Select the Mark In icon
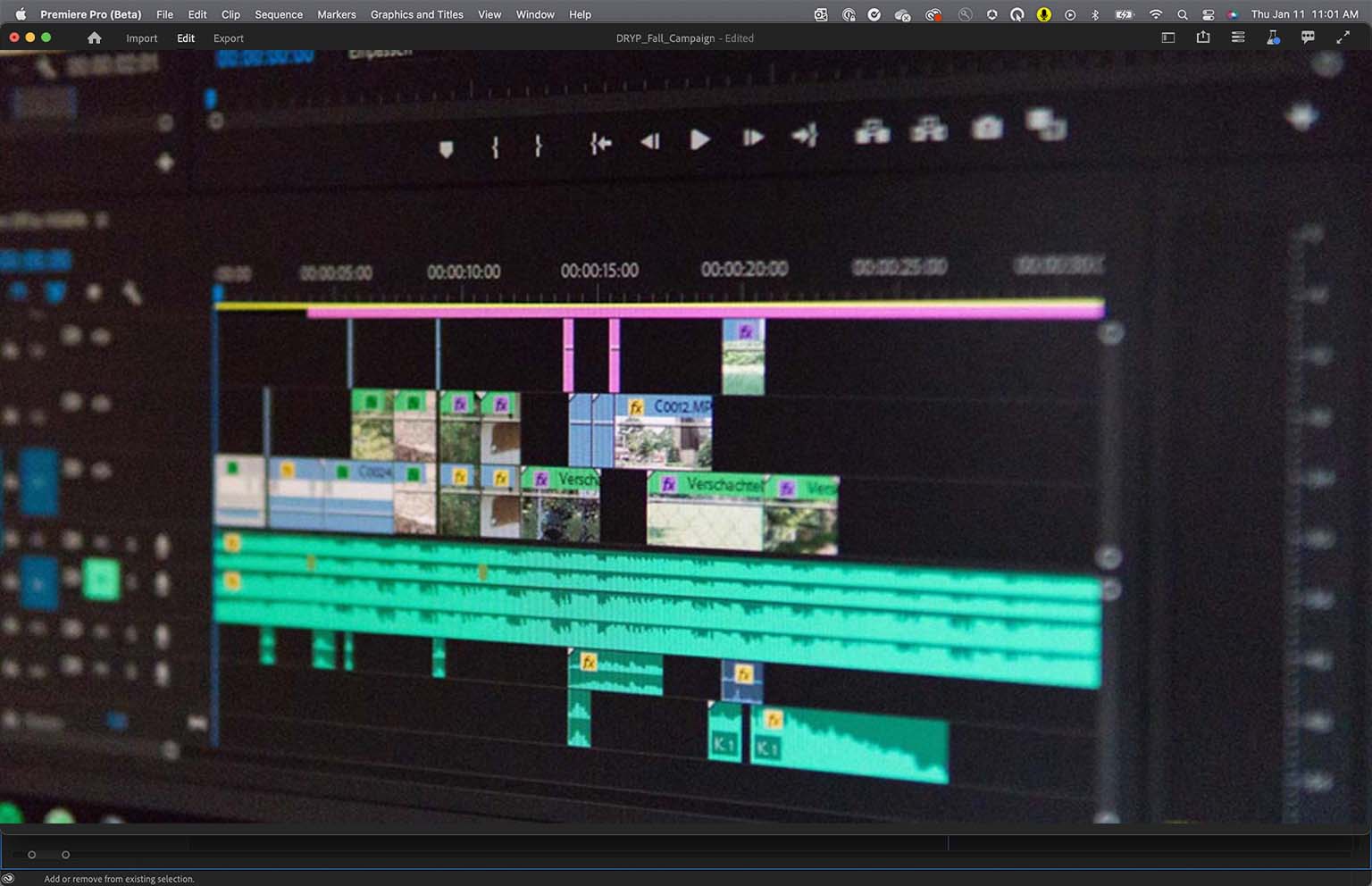The image size is (1372, 886). [x=496, y=146]
